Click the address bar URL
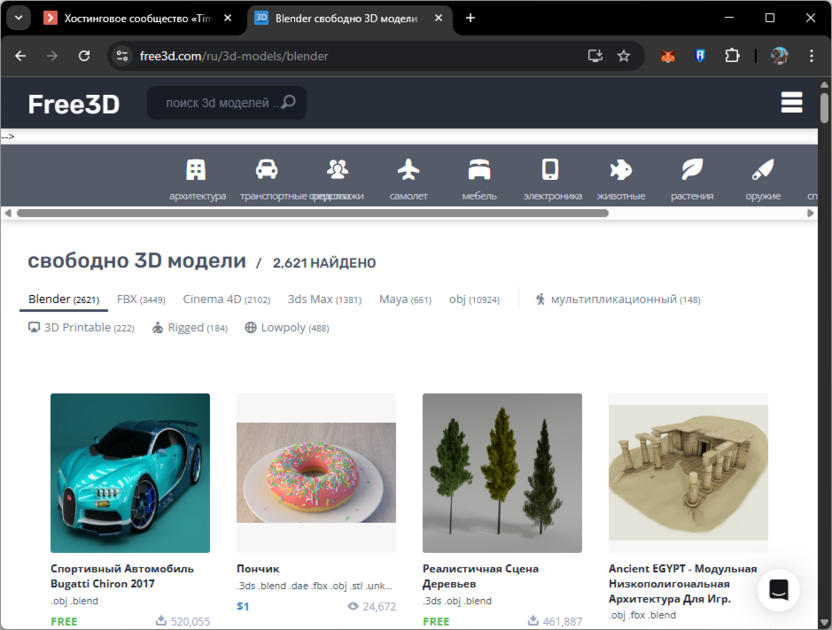This screenshot has height=630, width=832. click(233, 56)
